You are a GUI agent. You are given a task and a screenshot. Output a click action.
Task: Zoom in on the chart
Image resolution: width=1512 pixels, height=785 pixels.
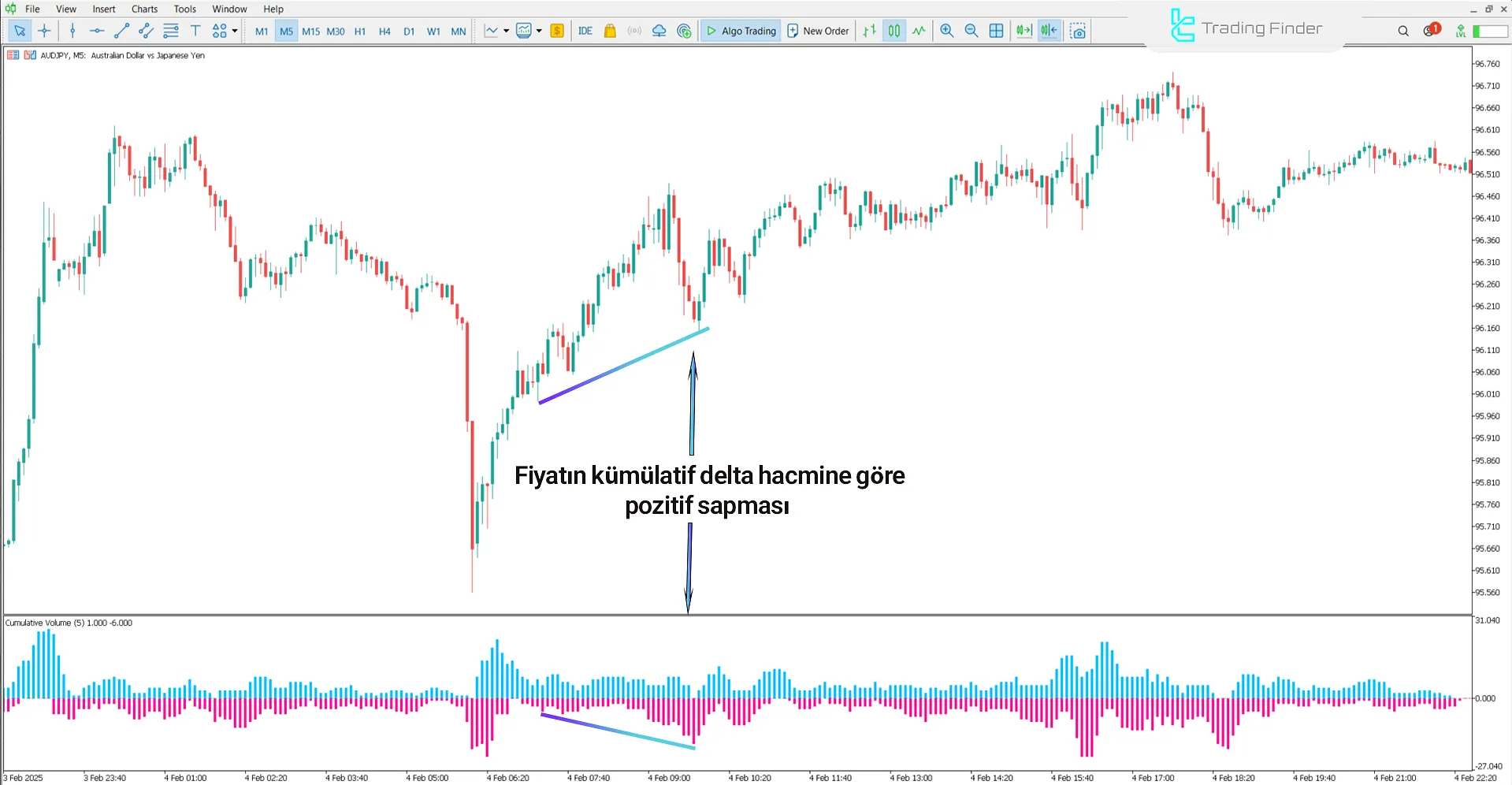(x=946, y=31)
